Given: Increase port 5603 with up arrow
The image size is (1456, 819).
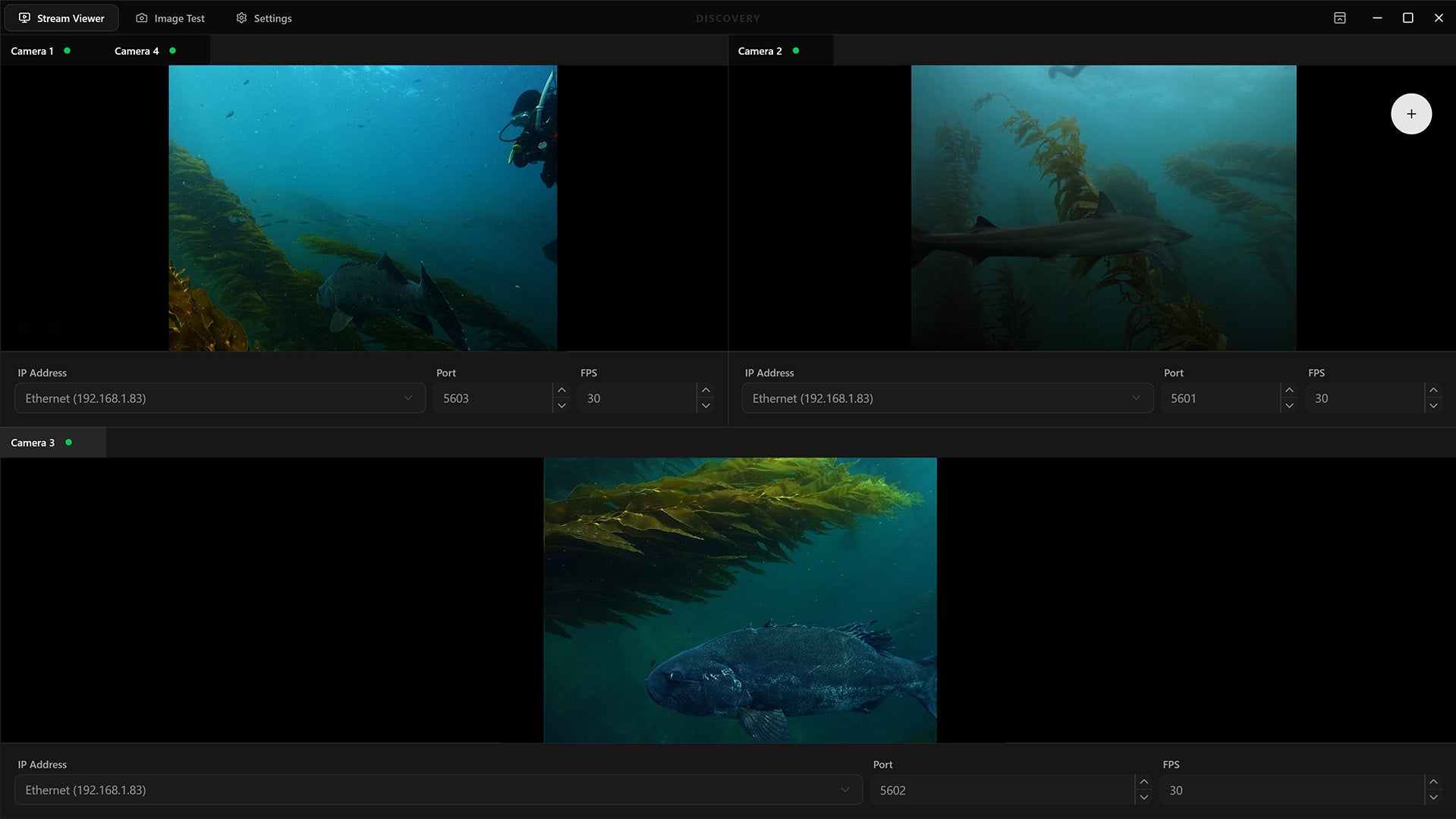Looking at the screenshot, I should (x=561, y=391).
